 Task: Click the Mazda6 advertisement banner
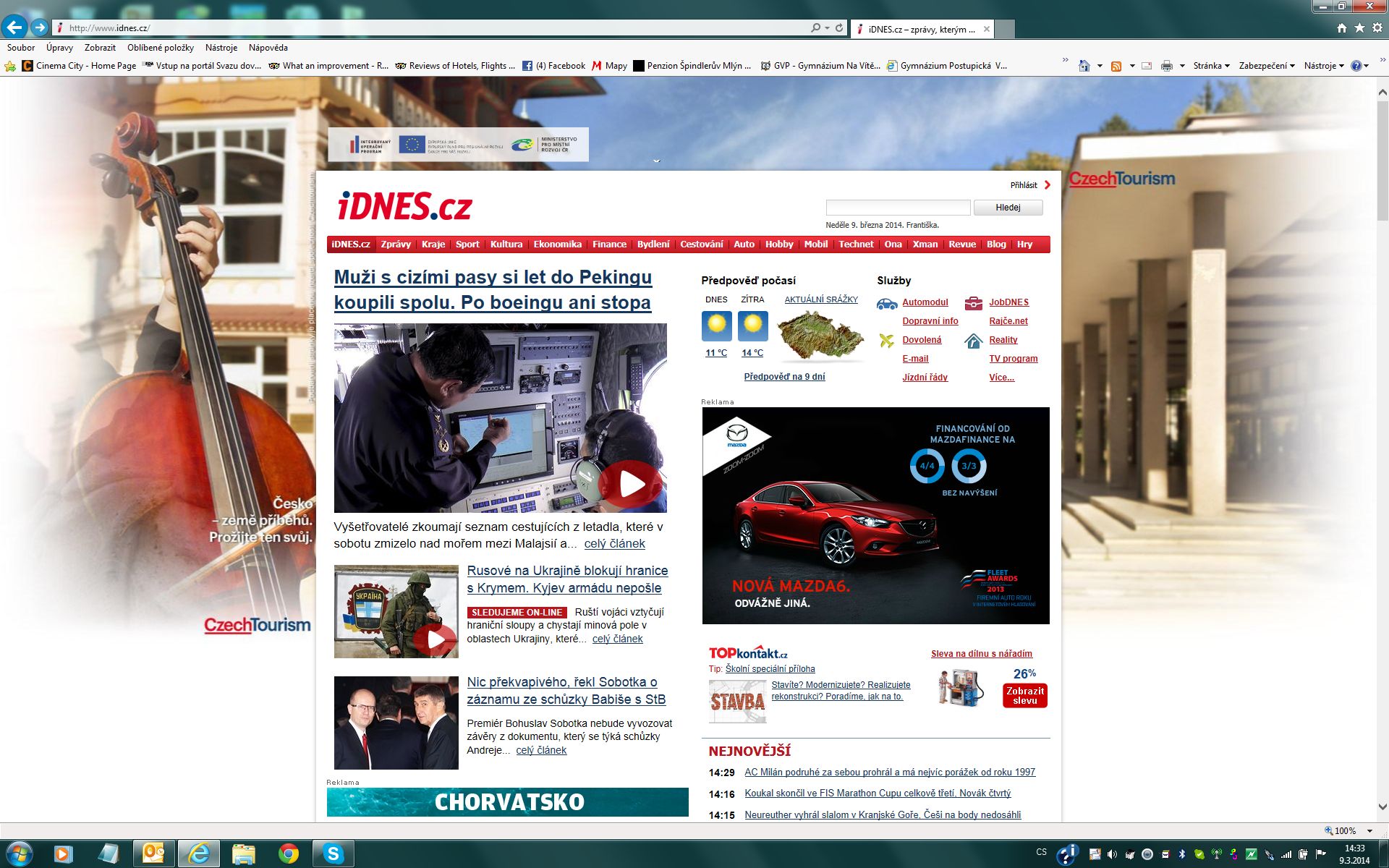tap(875, 516)
